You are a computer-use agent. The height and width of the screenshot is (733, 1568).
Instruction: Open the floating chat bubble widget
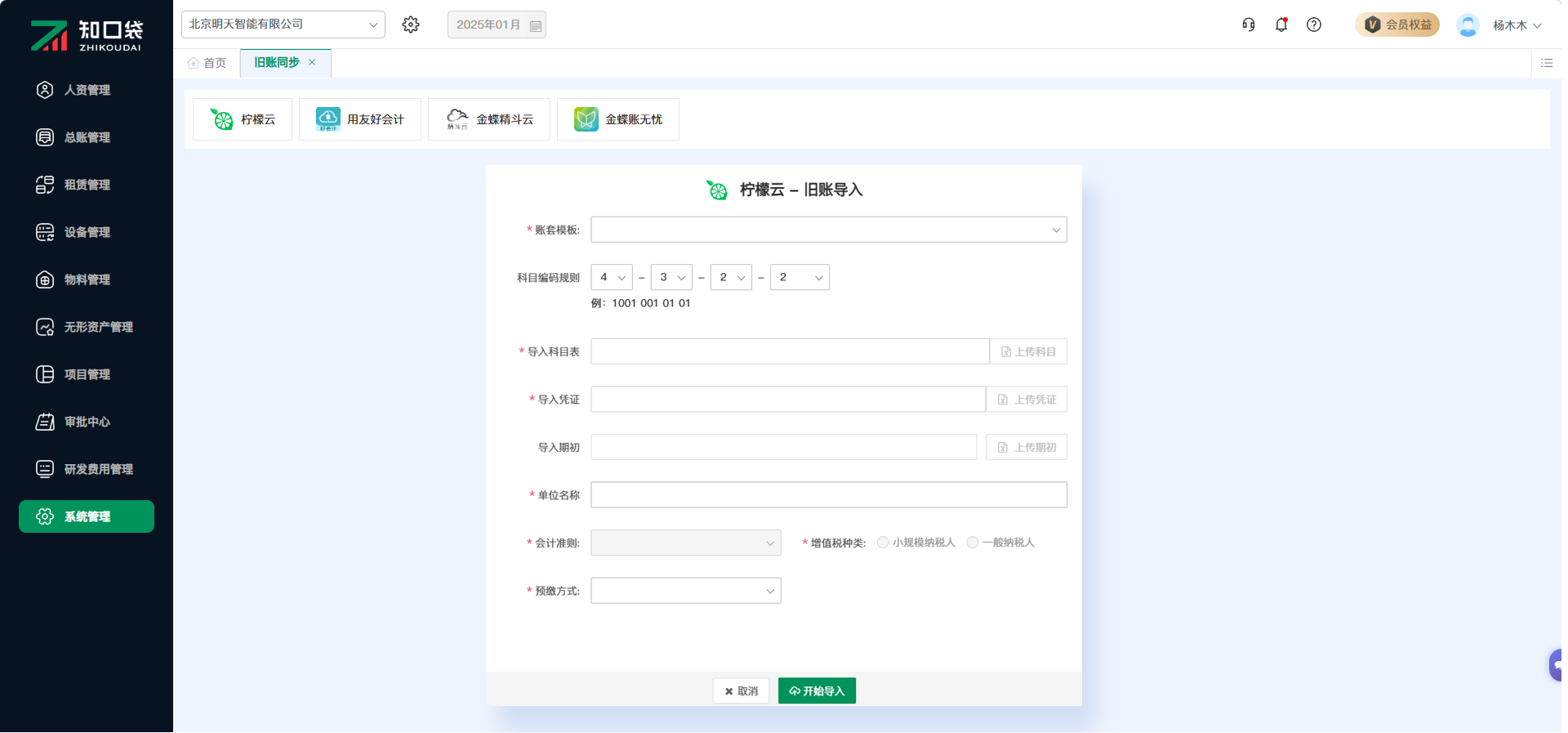pyautogui.click(x=1556, y=664)
